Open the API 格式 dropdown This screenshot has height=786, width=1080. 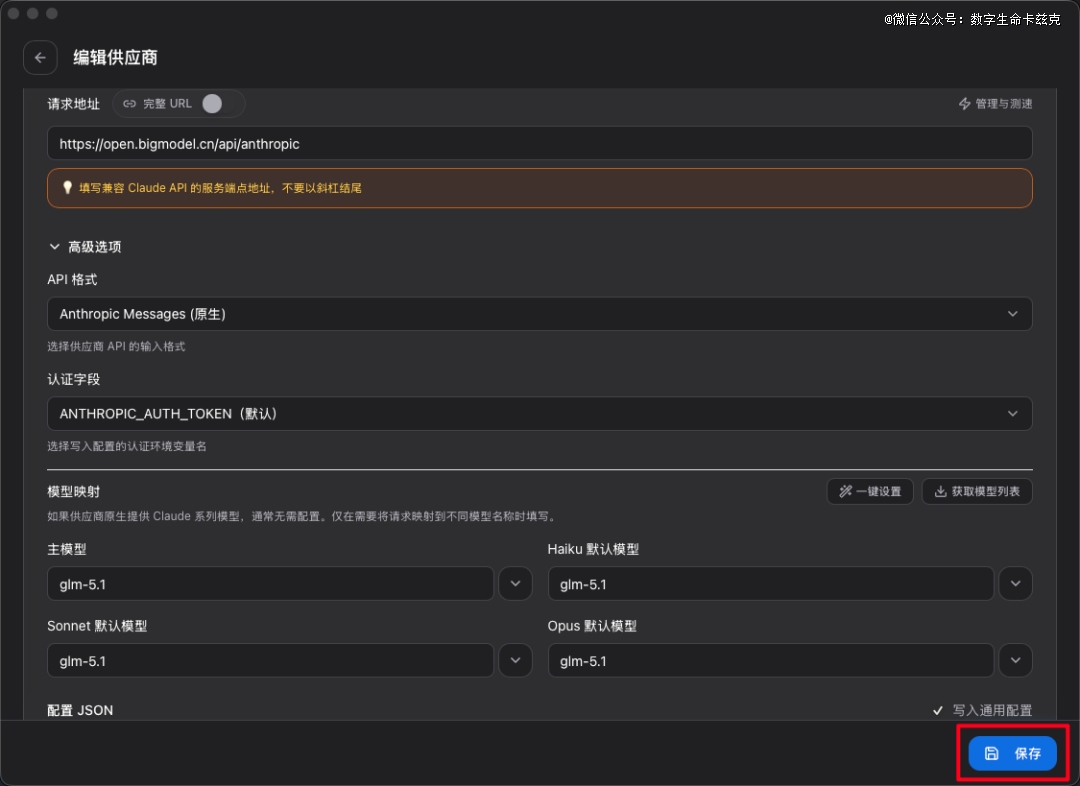tap(539, 314)
